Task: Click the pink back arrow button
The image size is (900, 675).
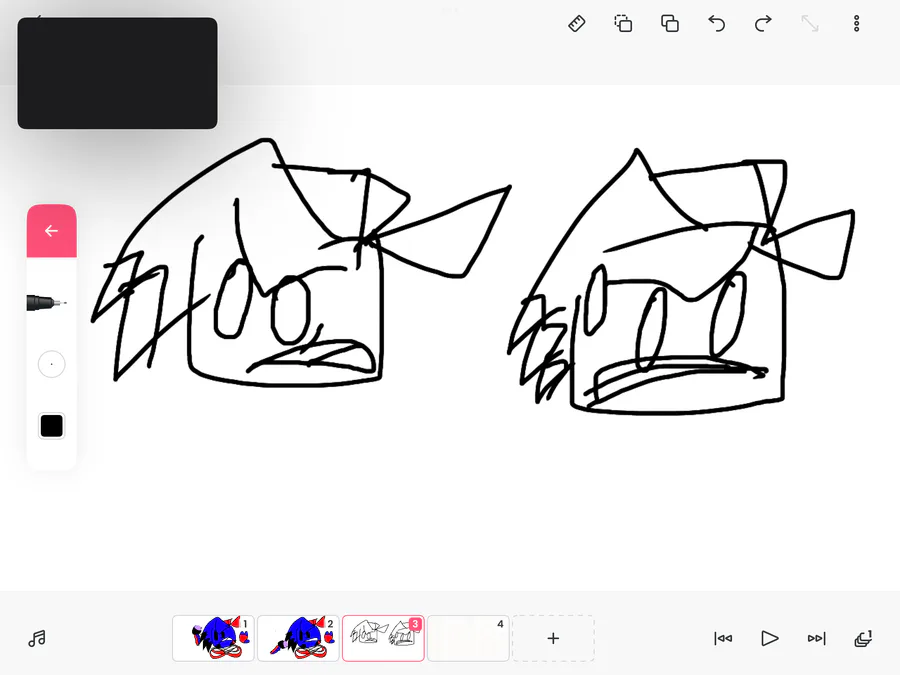Action: tap(52, 231)
